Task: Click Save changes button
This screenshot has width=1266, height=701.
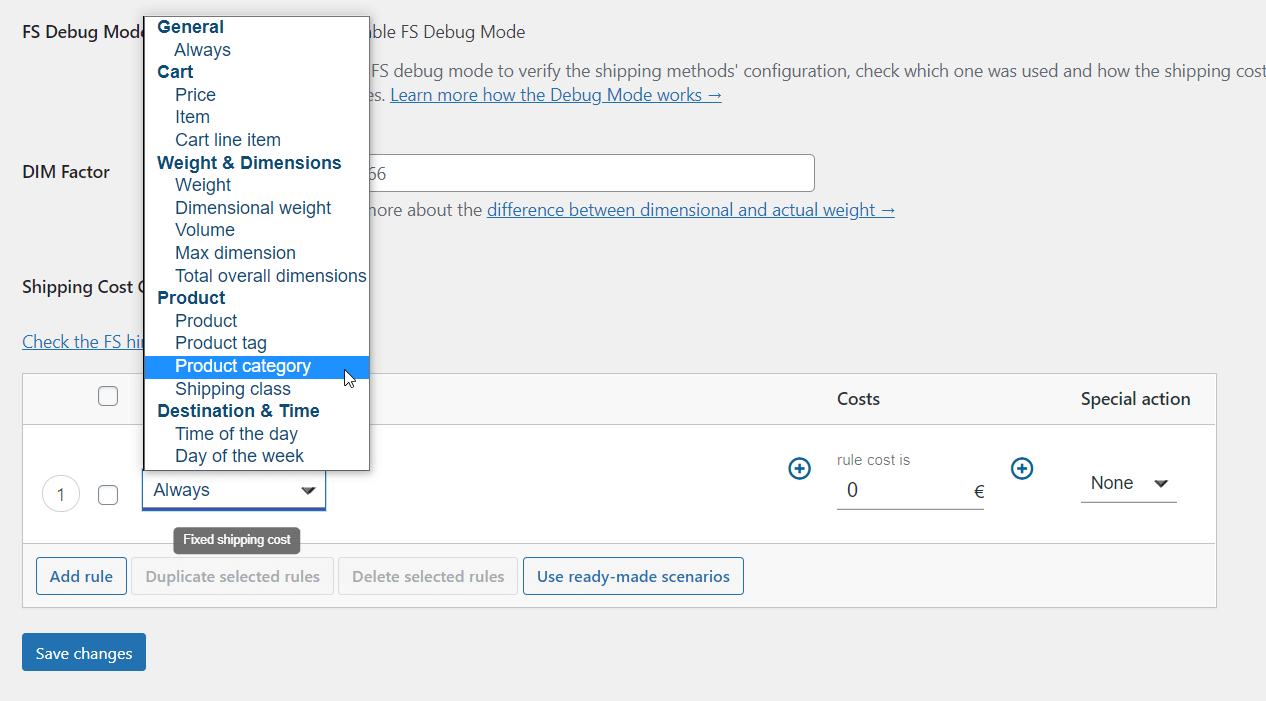Action: pos(84,652)
